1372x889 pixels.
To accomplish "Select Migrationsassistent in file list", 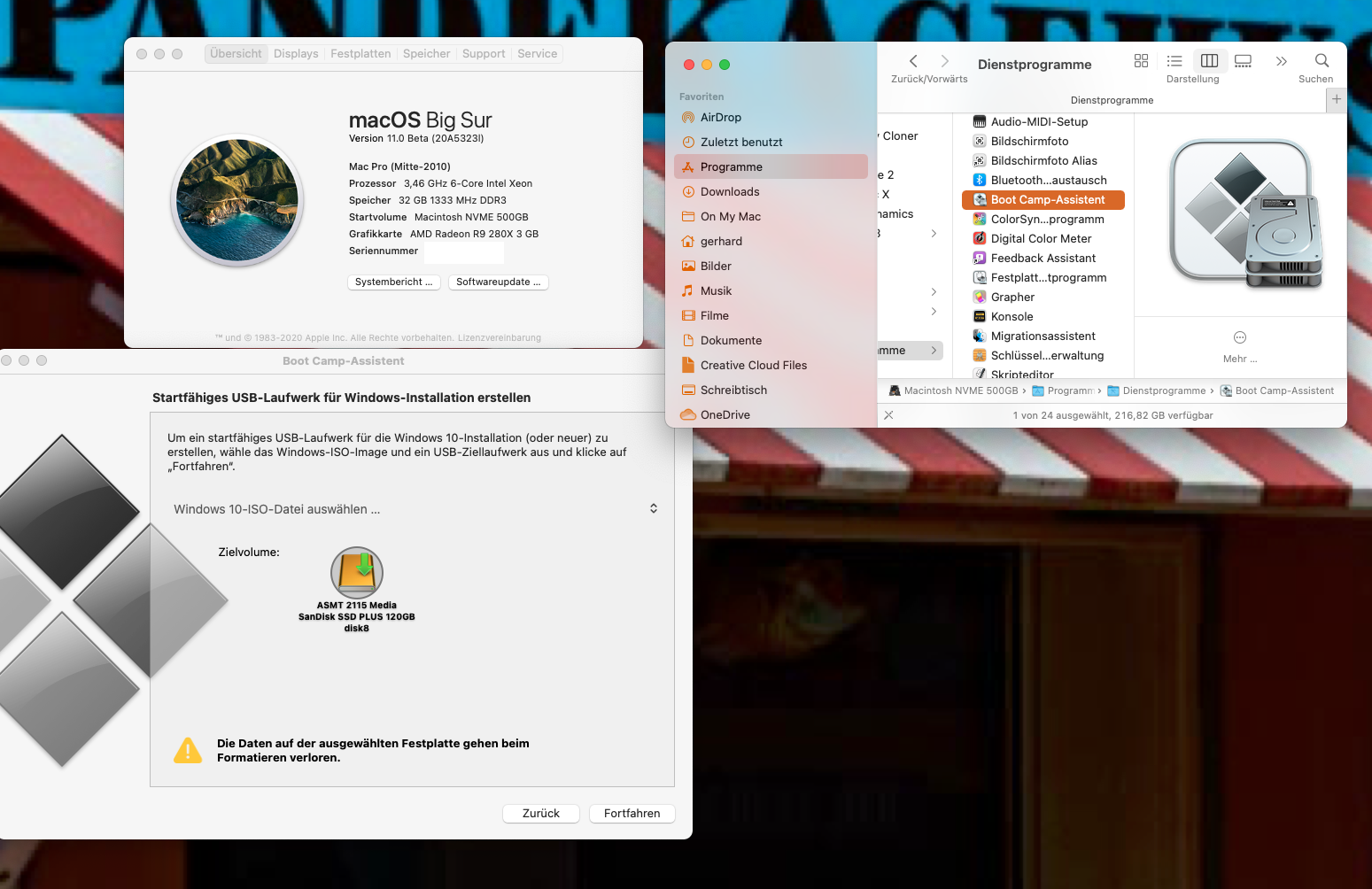I will tap(1043, 336).
